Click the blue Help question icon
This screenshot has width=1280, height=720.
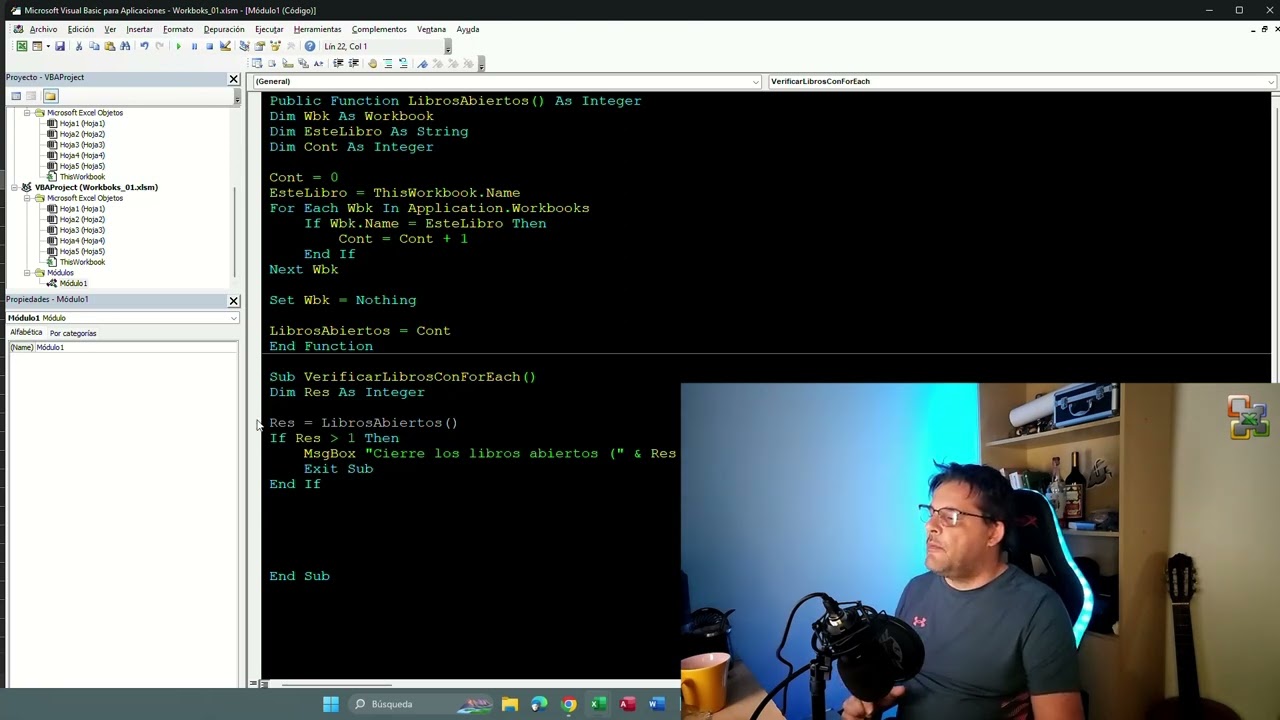pos(309,46)
